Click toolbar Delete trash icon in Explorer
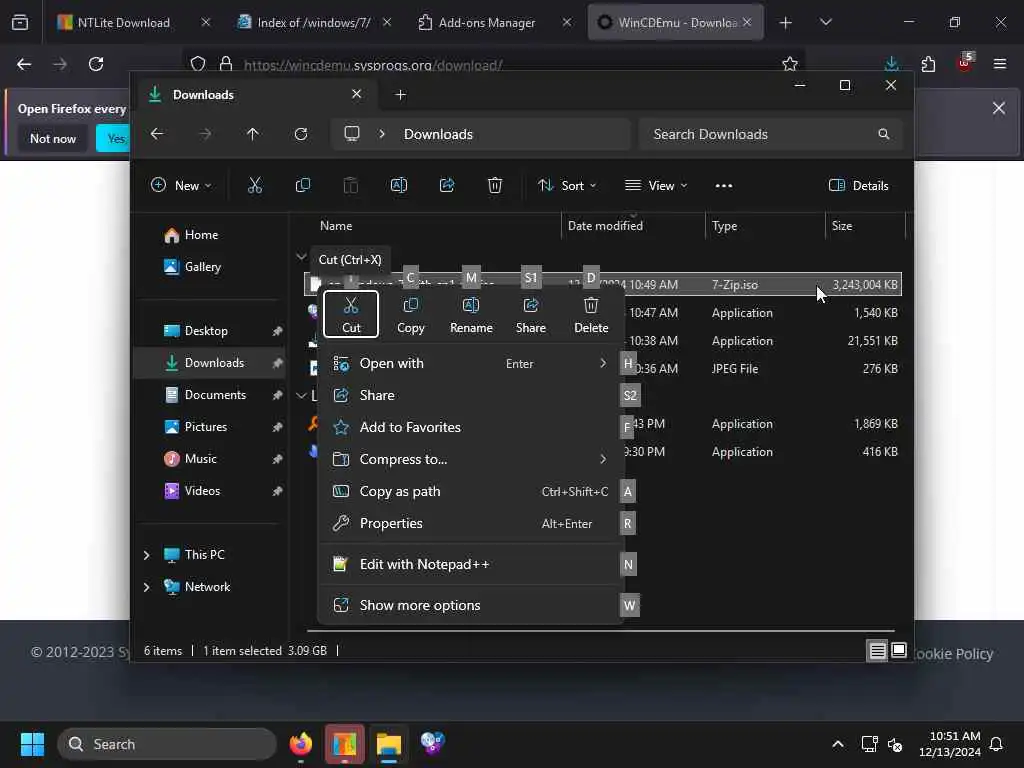The image size is (1024, 768). 495,185
